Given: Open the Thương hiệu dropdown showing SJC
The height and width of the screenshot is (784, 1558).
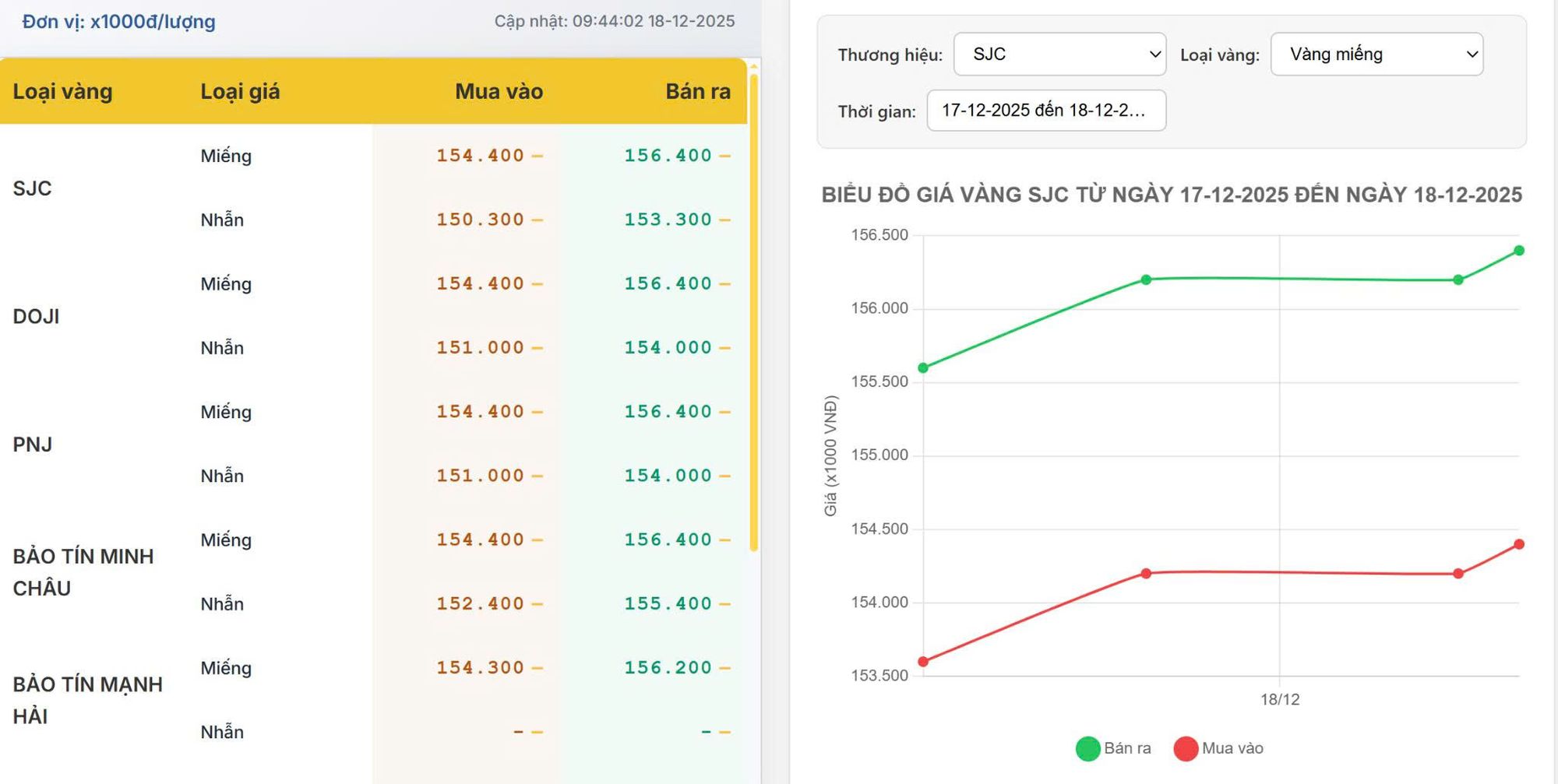Looking at the screenshot, I should [1059, 54].
